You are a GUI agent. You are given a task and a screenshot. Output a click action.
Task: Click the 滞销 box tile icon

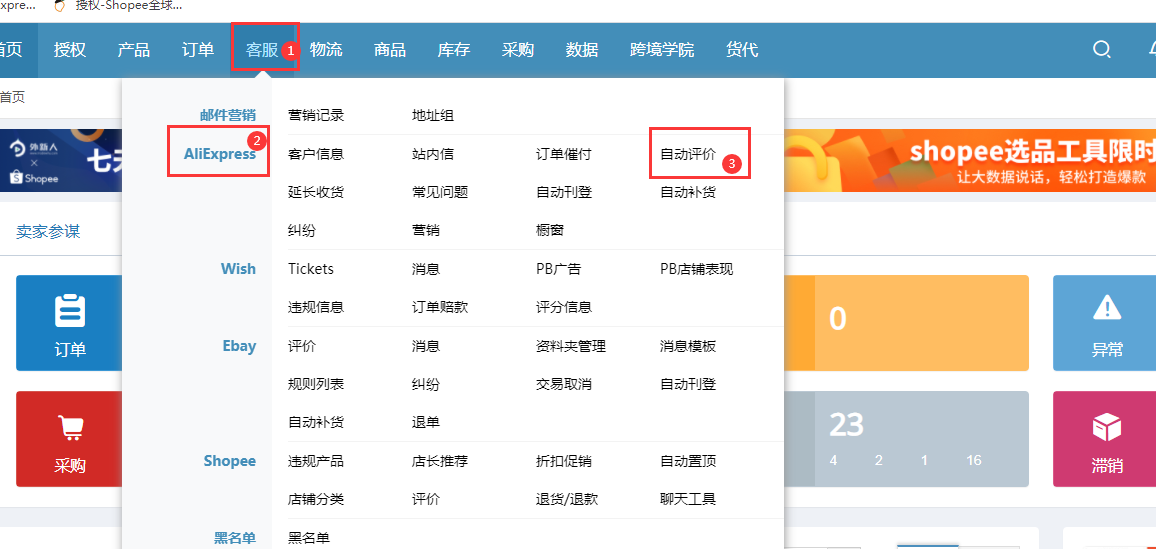1107,427
